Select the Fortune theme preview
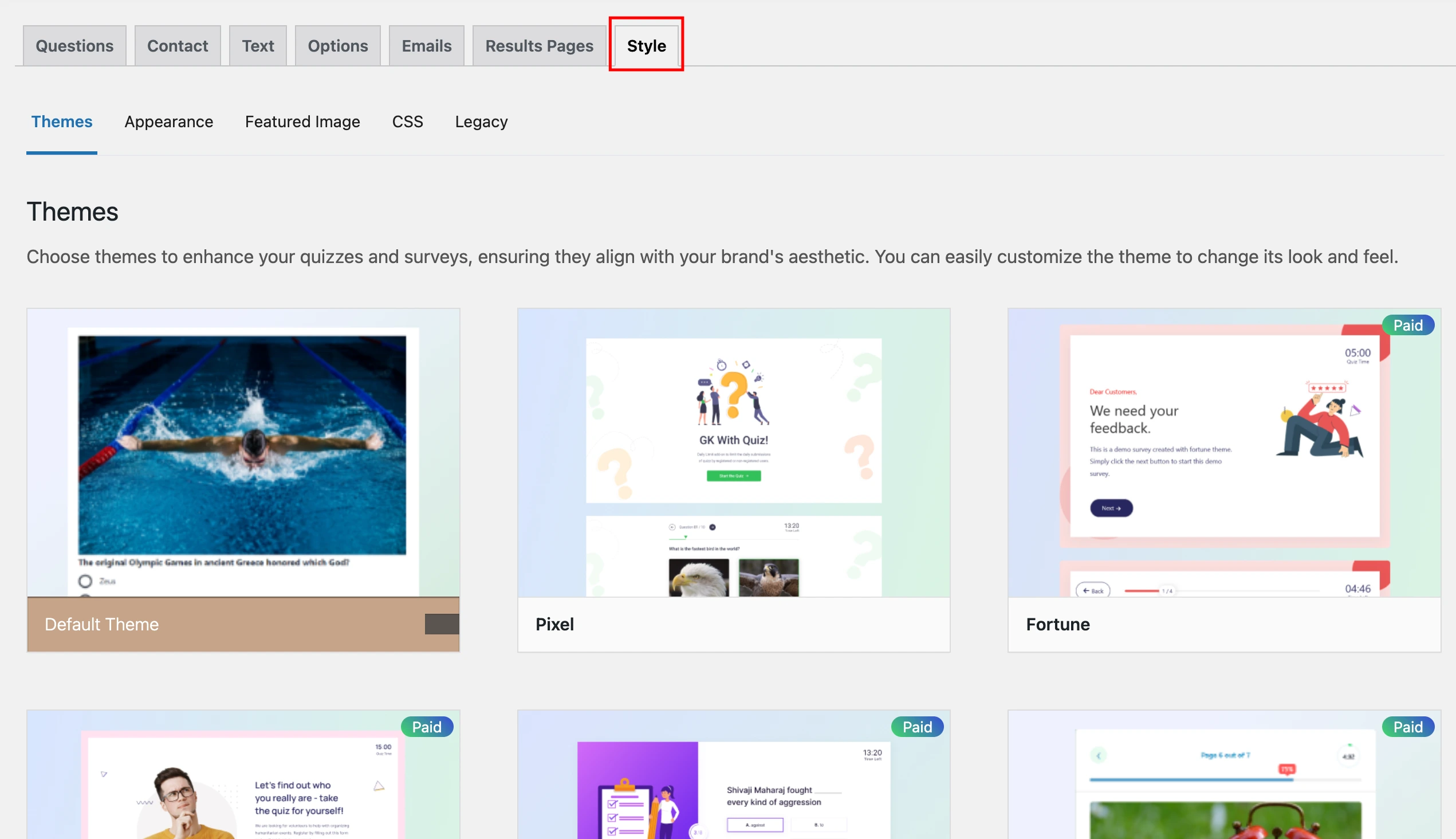Image resolution: width=1456 pixels, height=839 pixels. pos(1223,452)
